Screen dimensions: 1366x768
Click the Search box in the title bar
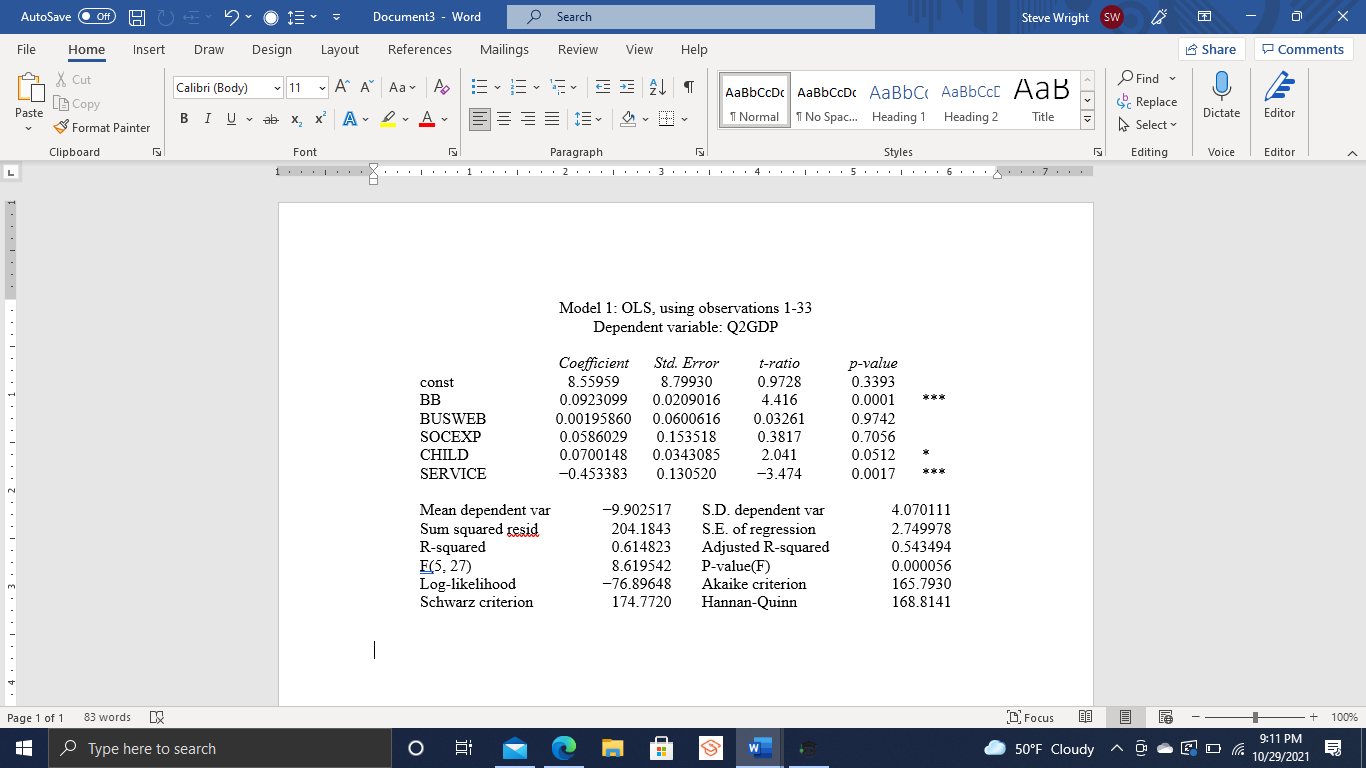pos(691,17)
